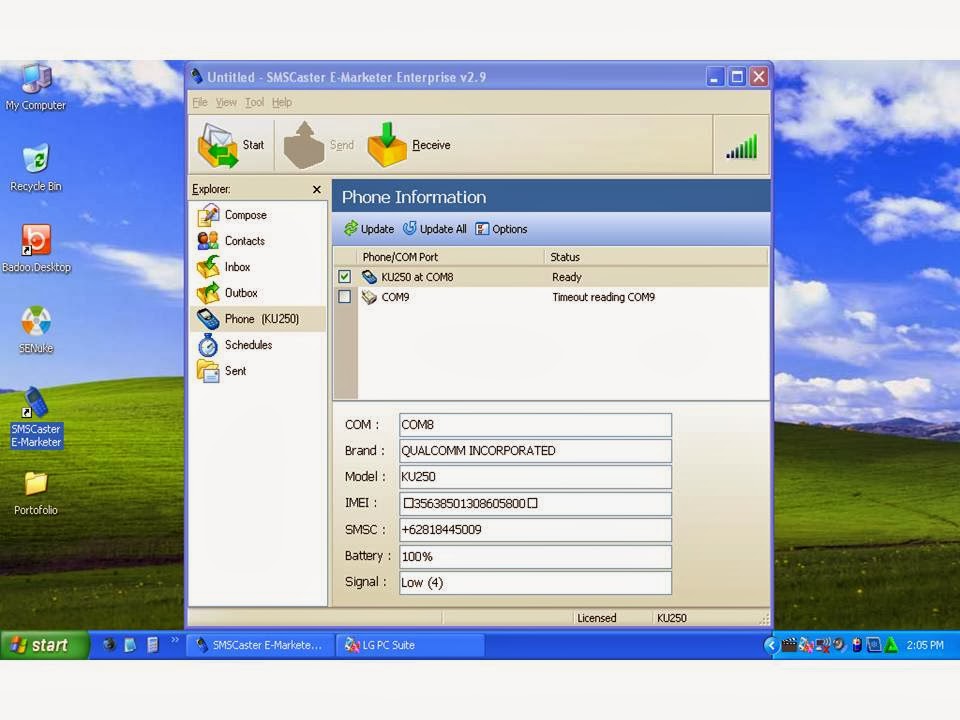Click the 'Timeout reading COM9' status text
The width and height of the screenshot is (960, 720).
[x=604, y=297]
